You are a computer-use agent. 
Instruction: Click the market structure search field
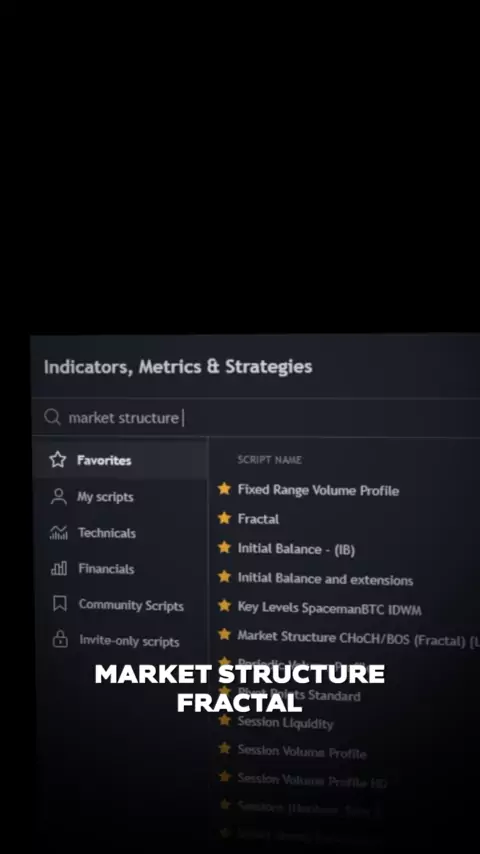point(256,418)
